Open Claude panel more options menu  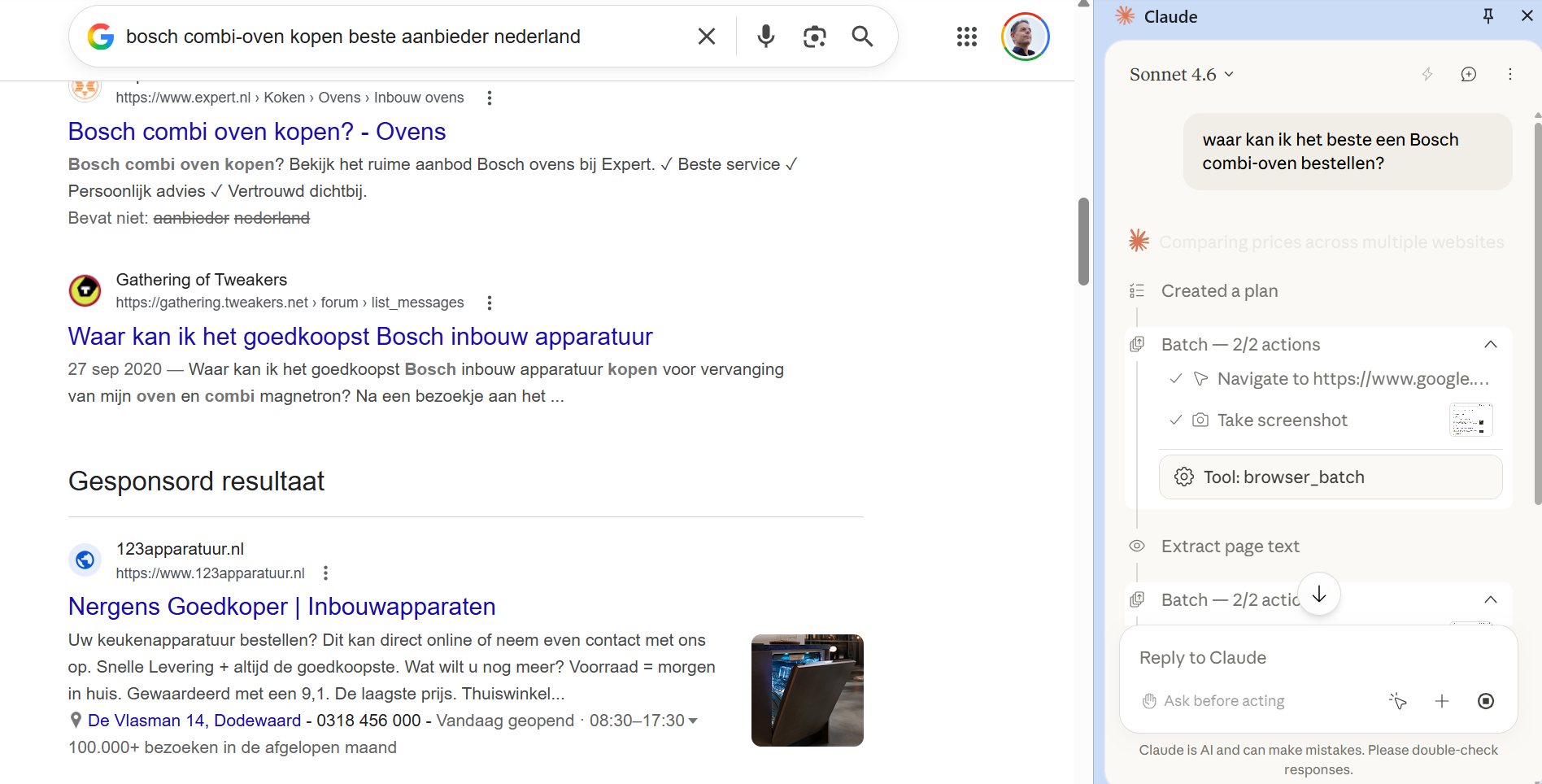[1510, 74]
